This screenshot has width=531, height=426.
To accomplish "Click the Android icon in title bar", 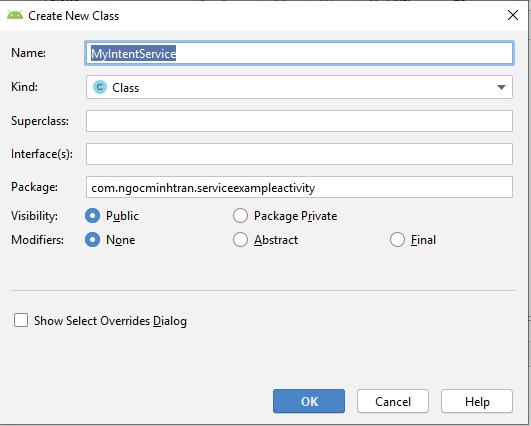I will pyautogui.click(x=15, y=15).
